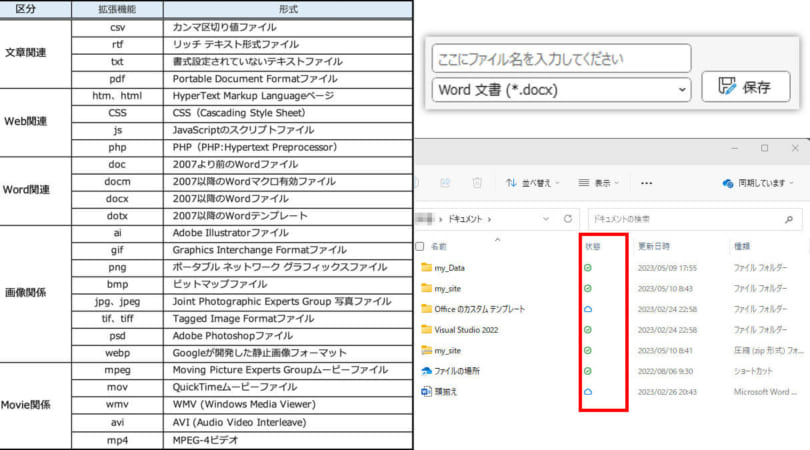
Task: Select the ファイルの場所 shortcut
Action: 457,371
